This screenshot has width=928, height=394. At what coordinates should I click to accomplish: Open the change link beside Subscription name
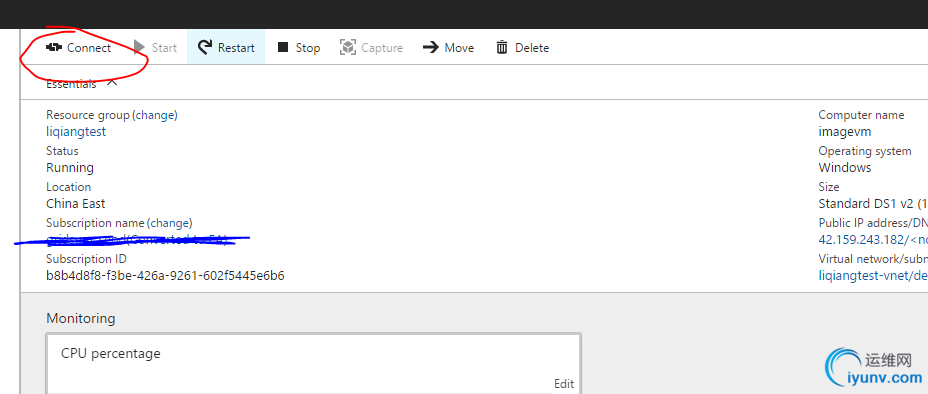(170, 223)
